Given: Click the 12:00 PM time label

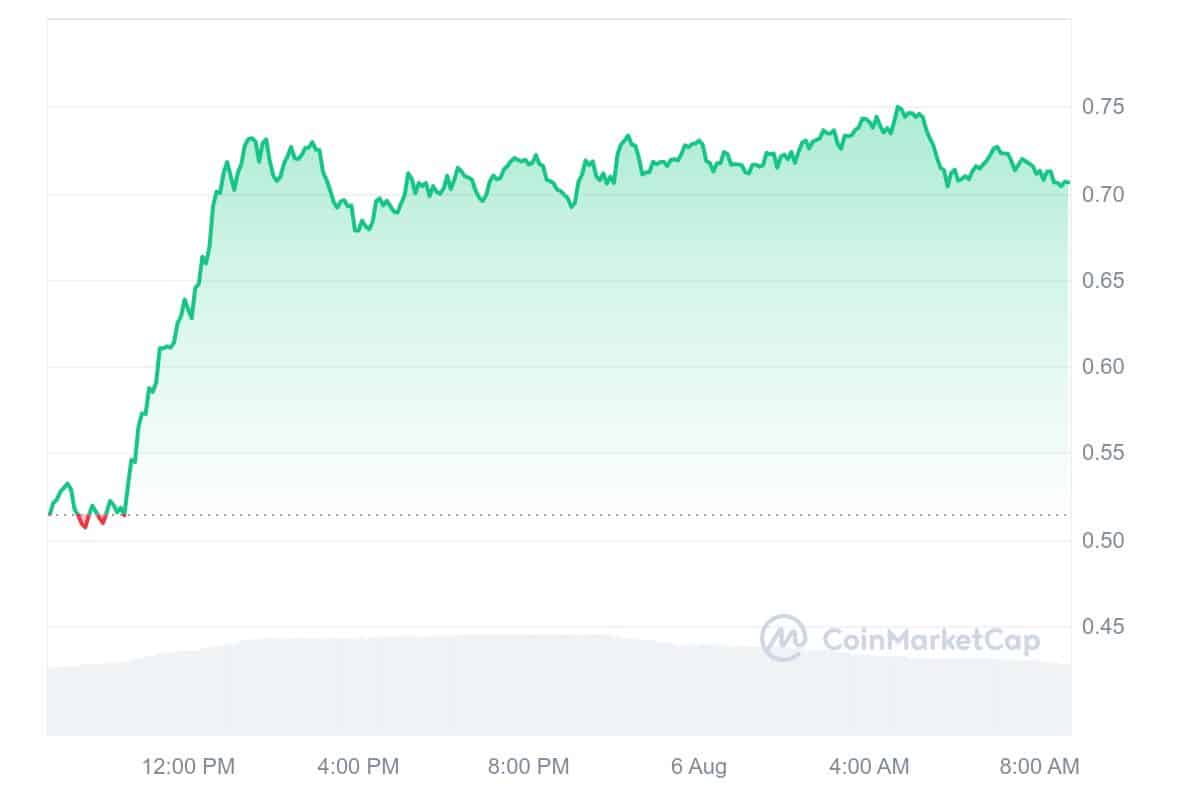Looking at the screenshot, I should (188, 767).
